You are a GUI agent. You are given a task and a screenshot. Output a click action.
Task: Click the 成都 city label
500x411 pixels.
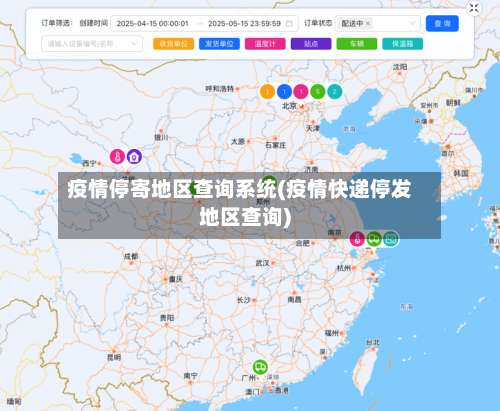click(131, 256)
